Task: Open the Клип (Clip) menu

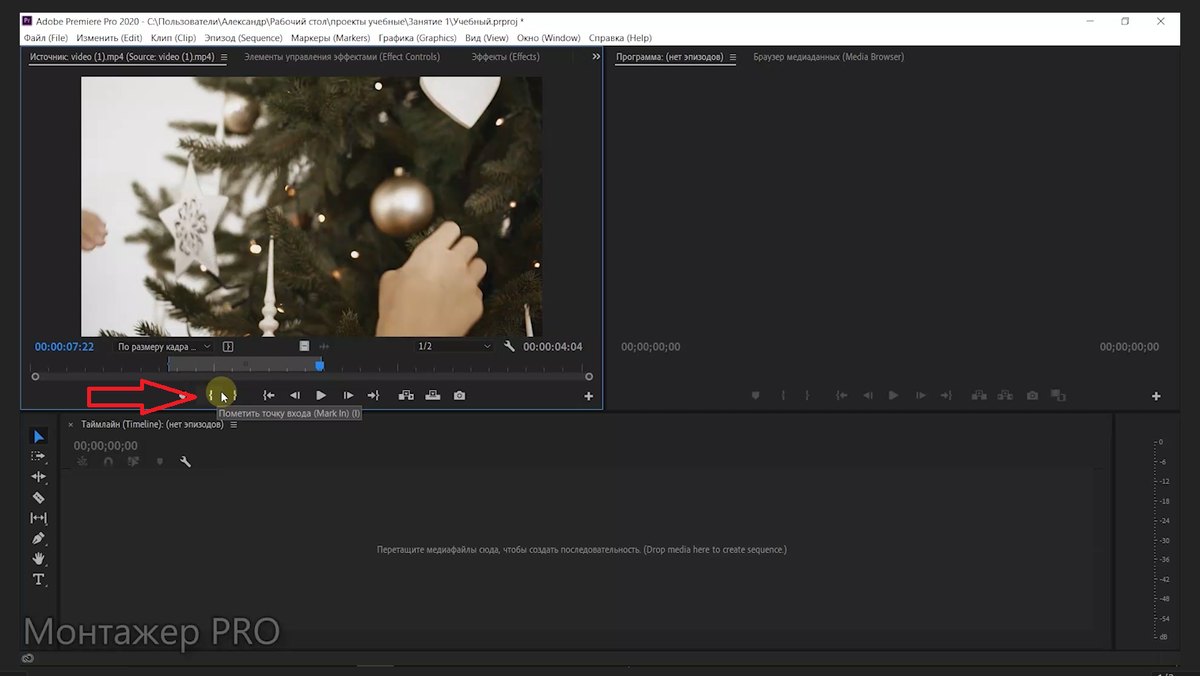Action: coord(173,38)
